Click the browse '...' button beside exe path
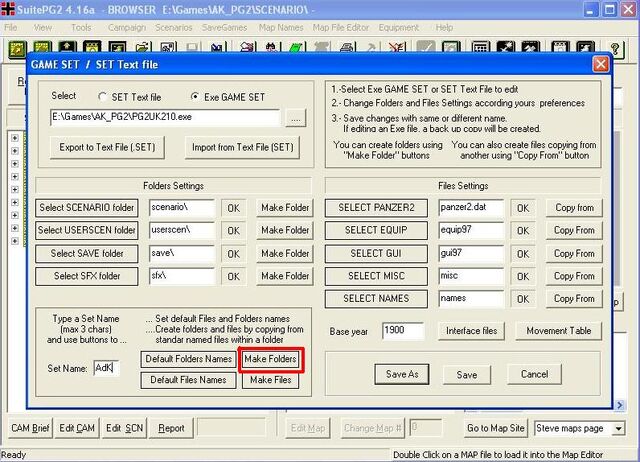Viewport: 640px width, 462px height. (296, 118)
